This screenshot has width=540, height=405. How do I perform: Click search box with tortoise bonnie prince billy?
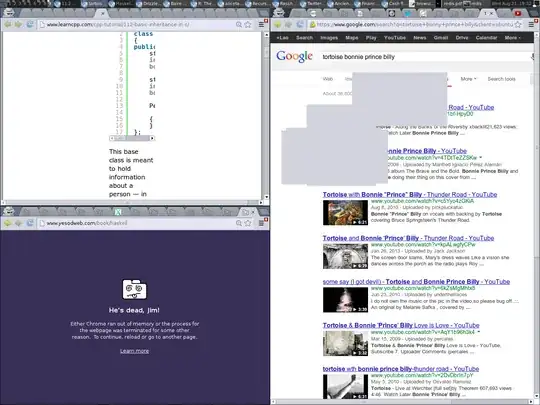coord(425,57)
